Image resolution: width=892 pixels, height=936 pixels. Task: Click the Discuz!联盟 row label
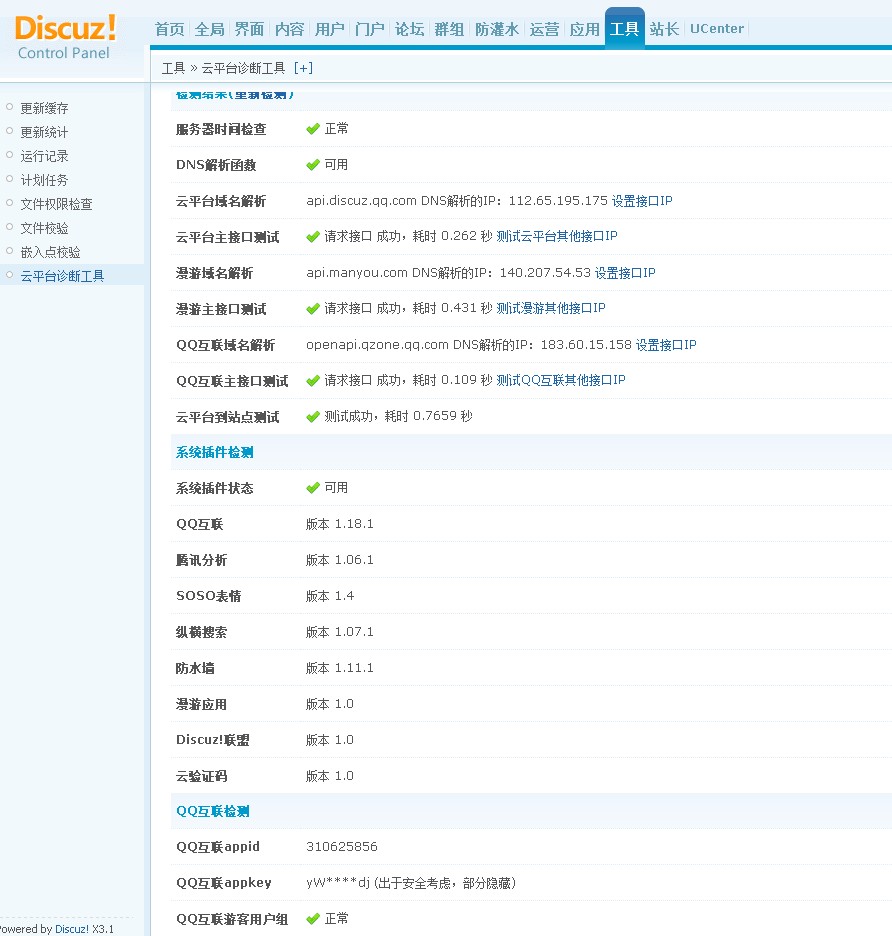tap(213, 740)
